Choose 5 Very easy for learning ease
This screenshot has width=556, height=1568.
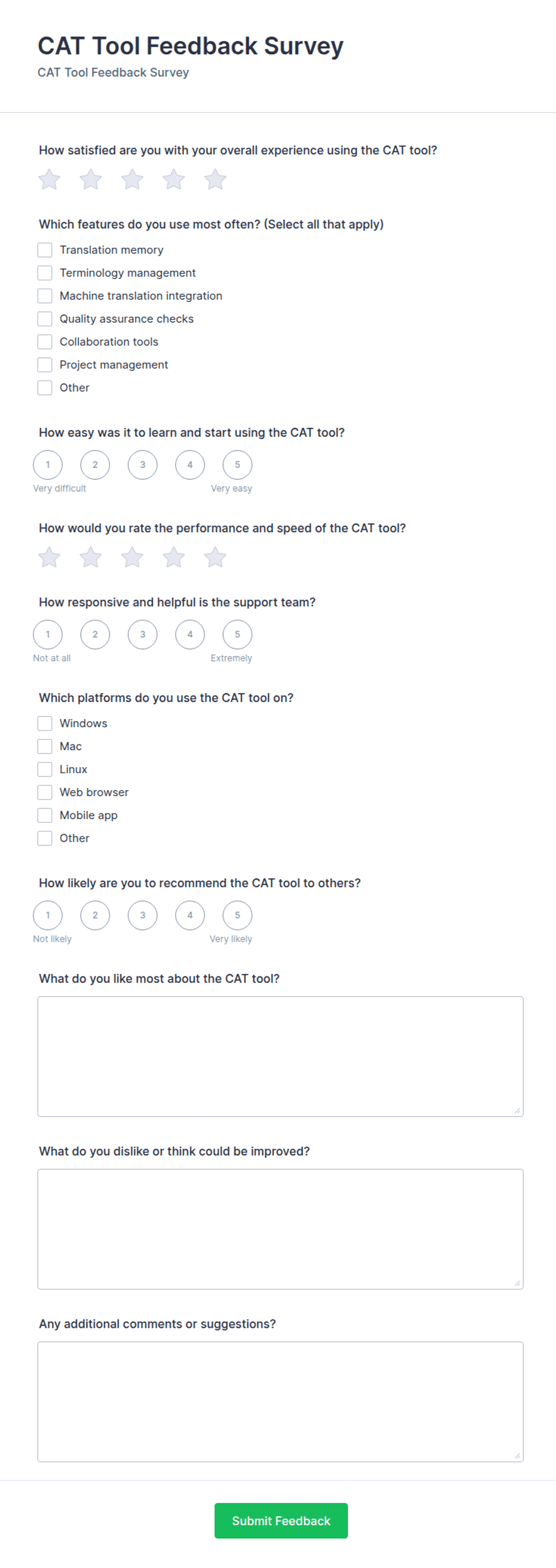[x=237, y=465]
